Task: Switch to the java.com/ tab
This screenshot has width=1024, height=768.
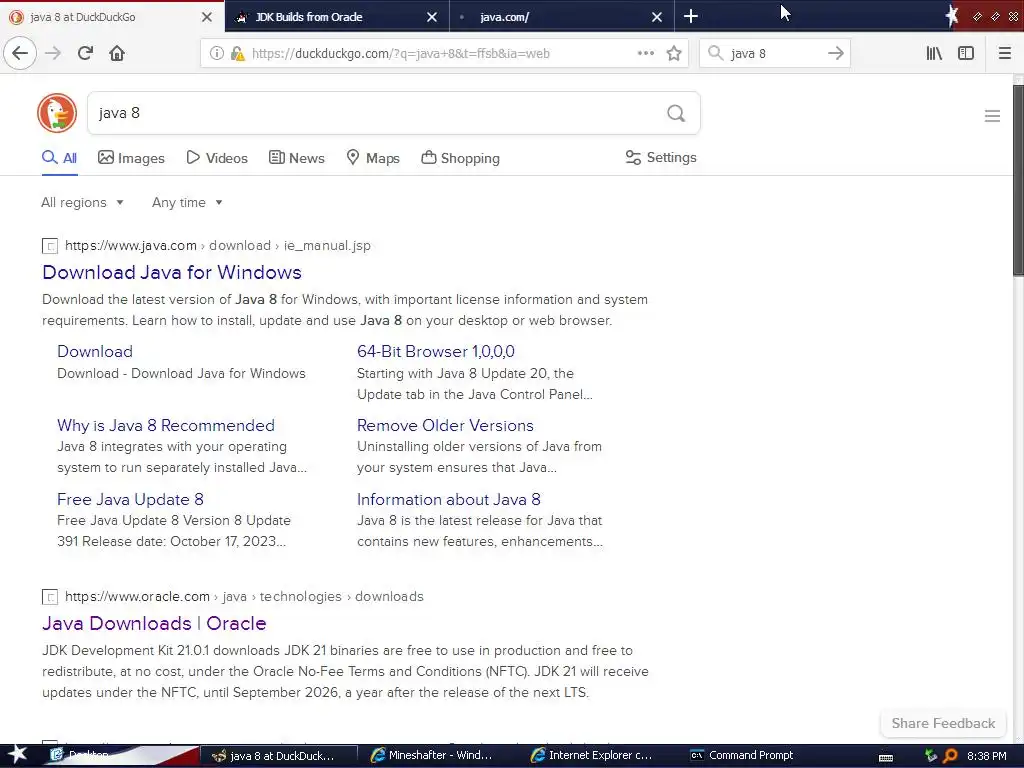Action: pos(562,17)
